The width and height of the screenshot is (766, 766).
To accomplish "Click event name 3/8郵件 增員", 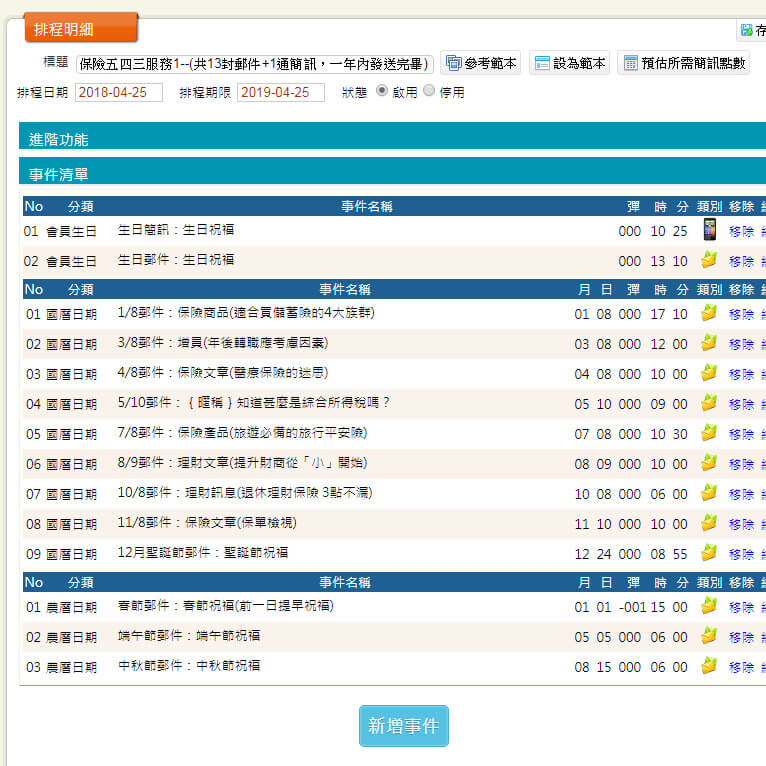I will pos(223,342).
